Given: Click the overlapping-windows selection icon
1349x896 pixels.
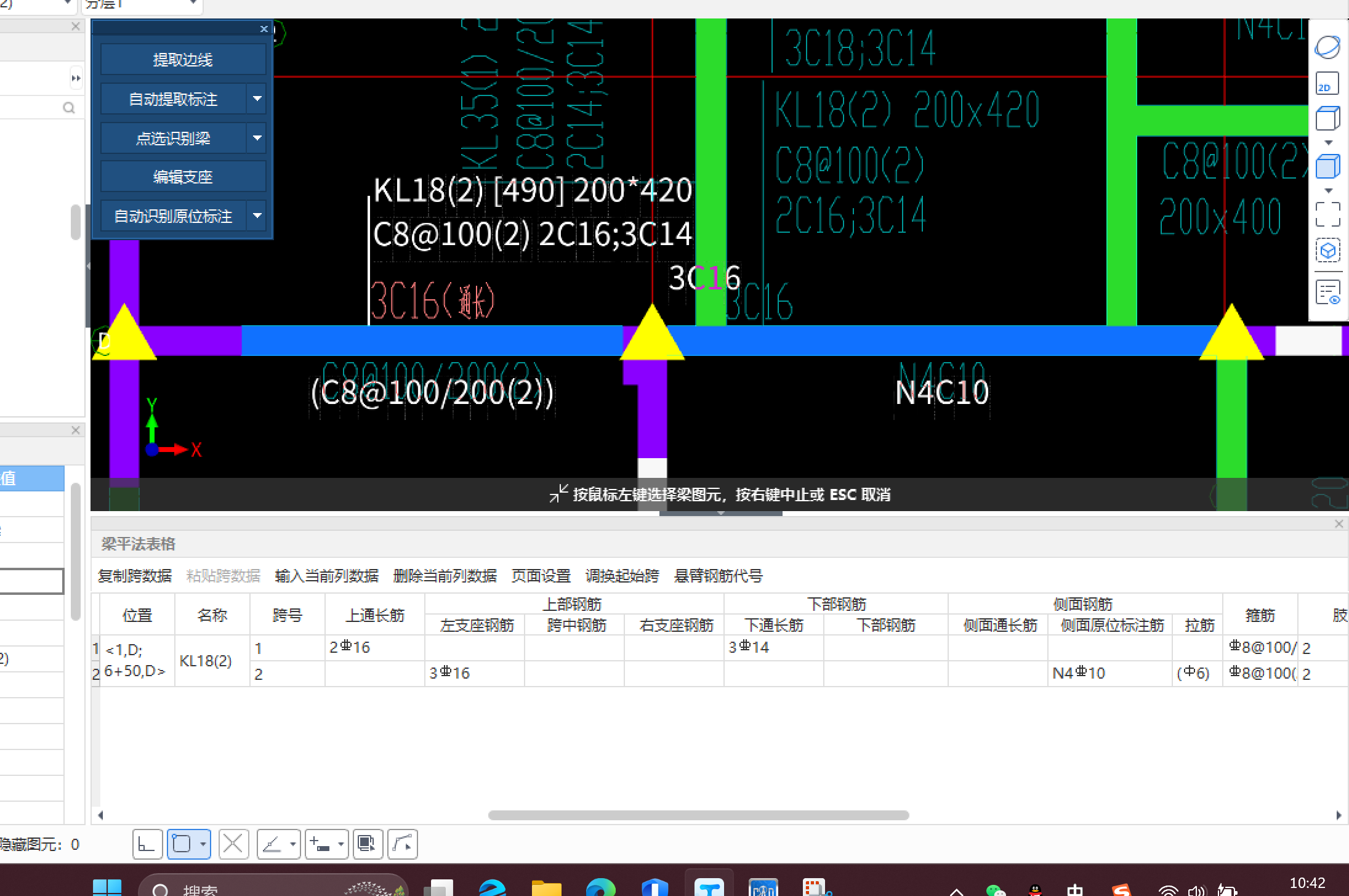Looking at the screenshot, I should click(x=368, y=844).
